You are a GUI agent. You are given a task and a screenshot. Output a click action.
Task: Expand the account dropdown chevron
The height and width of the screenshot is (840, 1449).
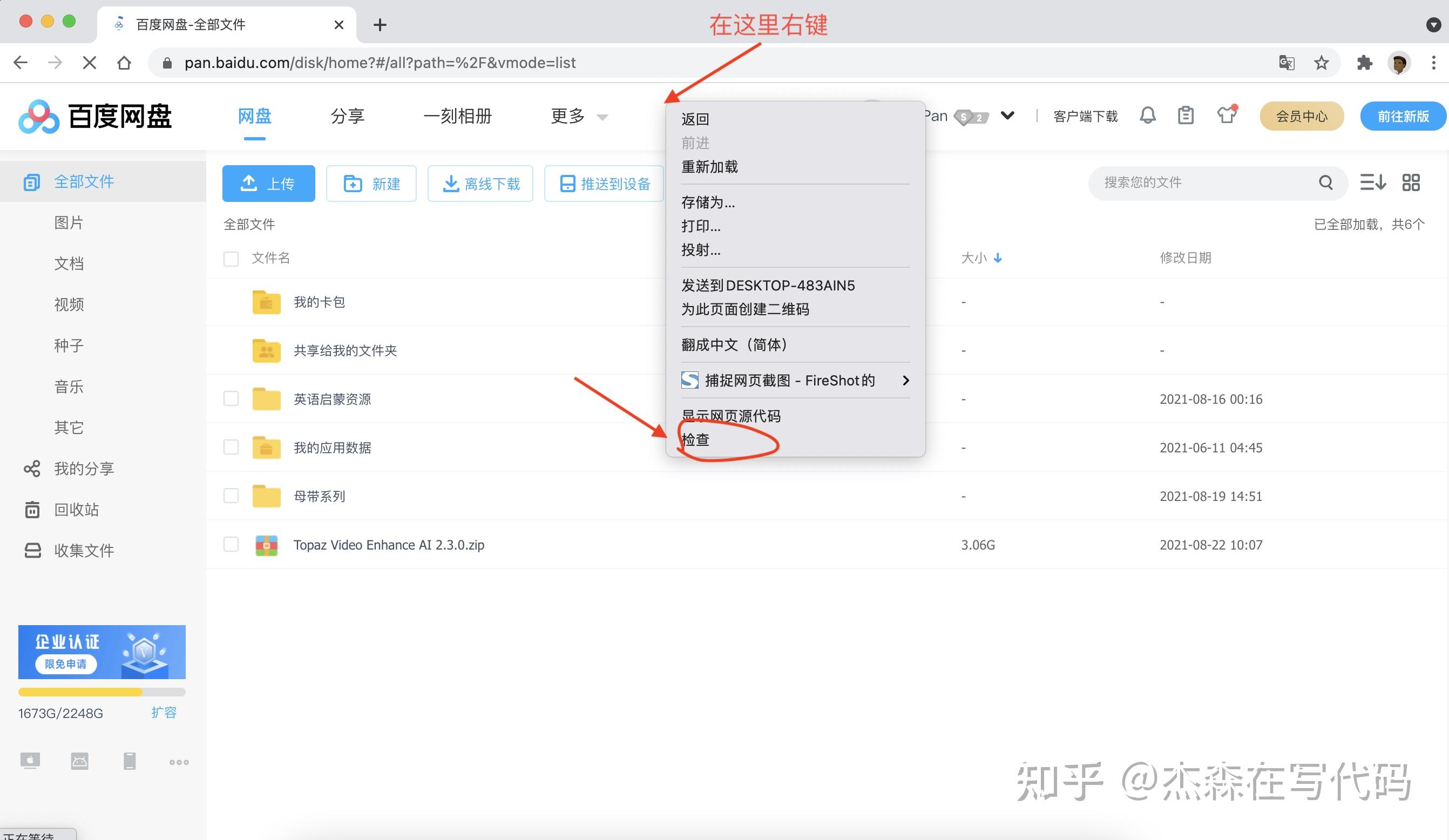[x=1007, y=116]
